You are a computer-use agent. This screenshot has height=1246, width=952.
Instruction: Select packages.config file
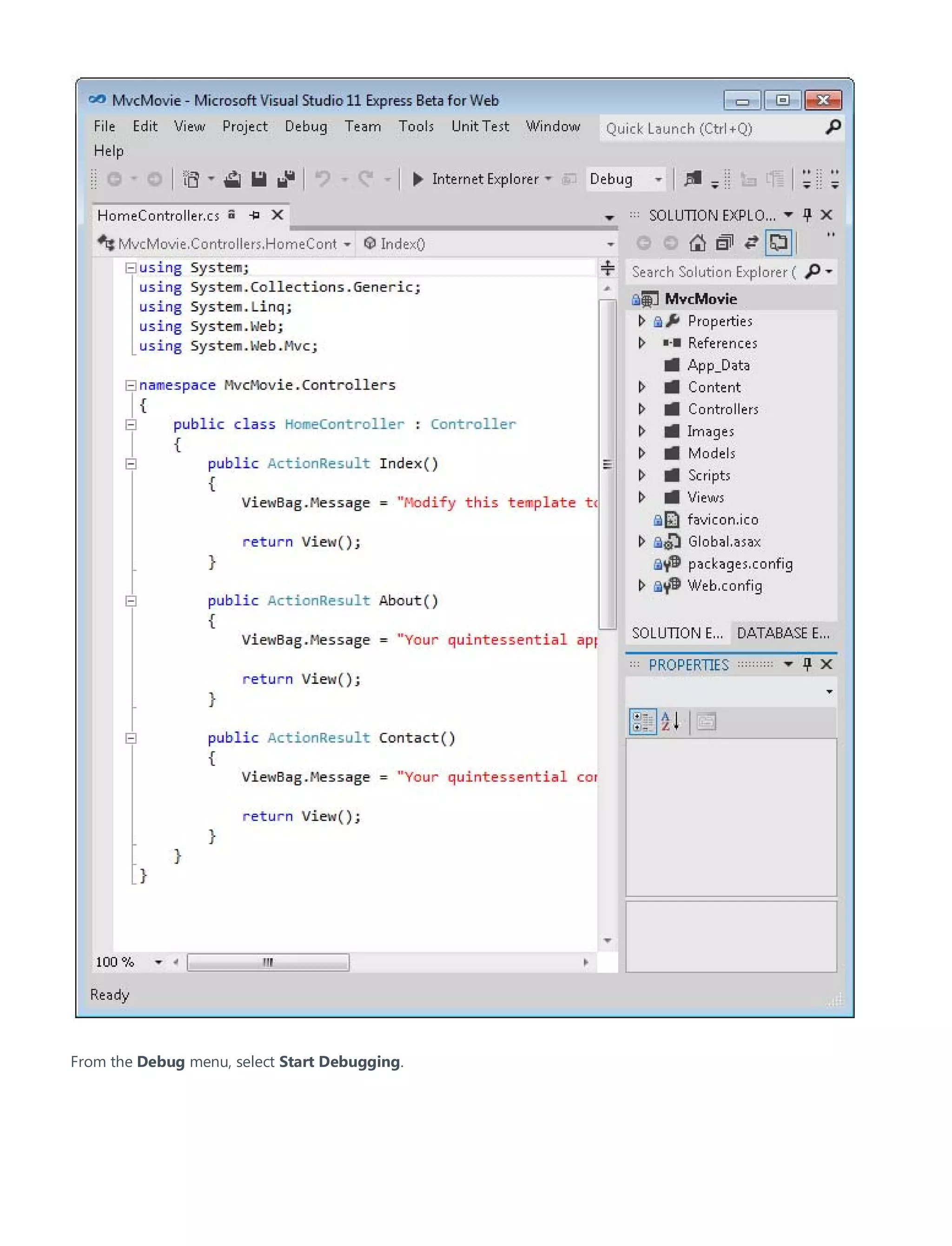(740, 564)
